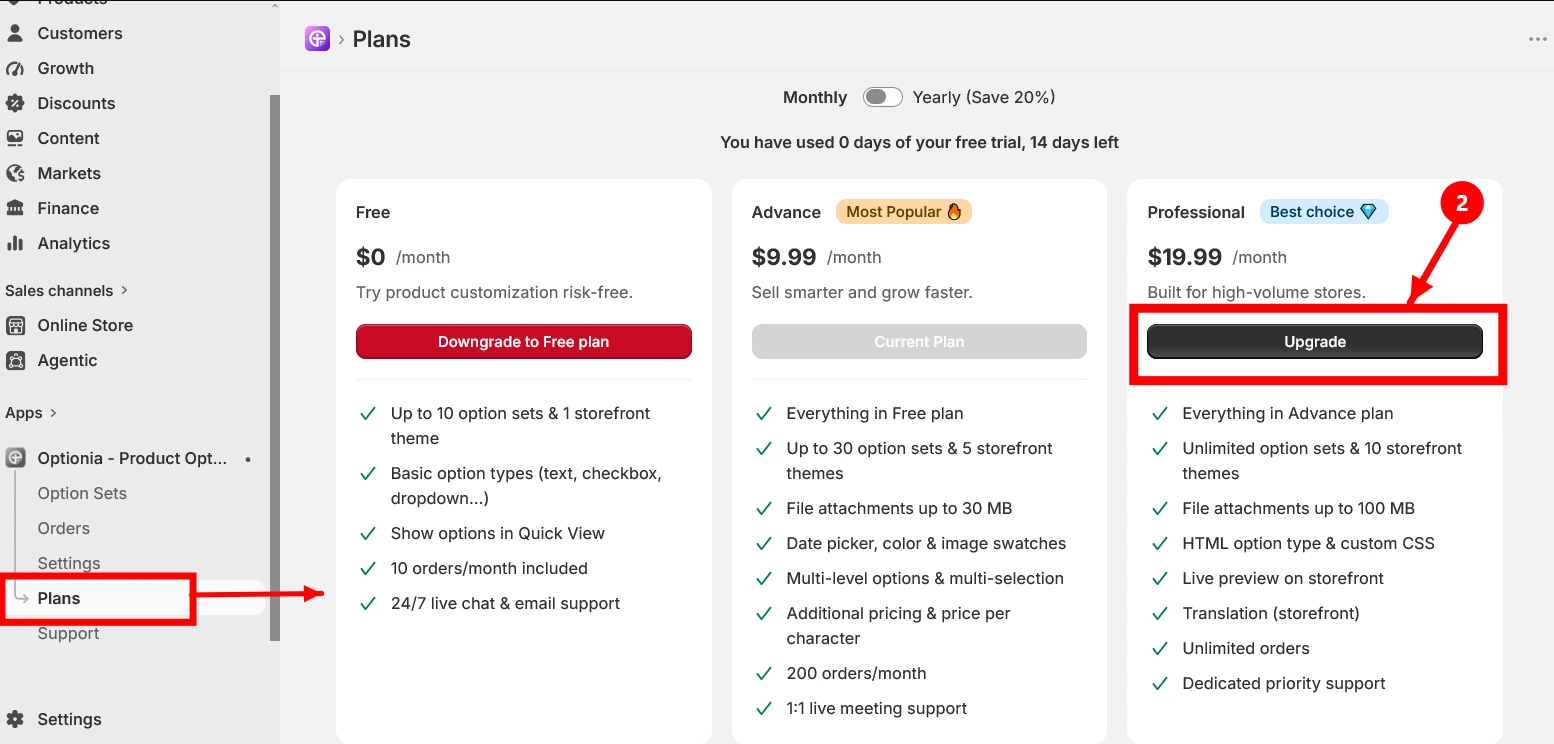Toggle Monthly to Yearly billing switch
This screenshot has height=744, width=1554.
[x=883, y=97]
